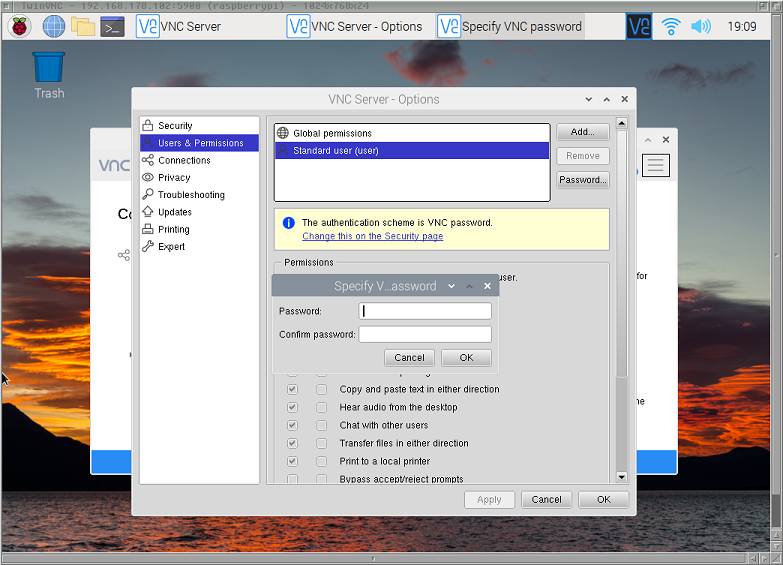Open the Expert page
Viewport: 783px width, 565px height.
click(199, 246)
